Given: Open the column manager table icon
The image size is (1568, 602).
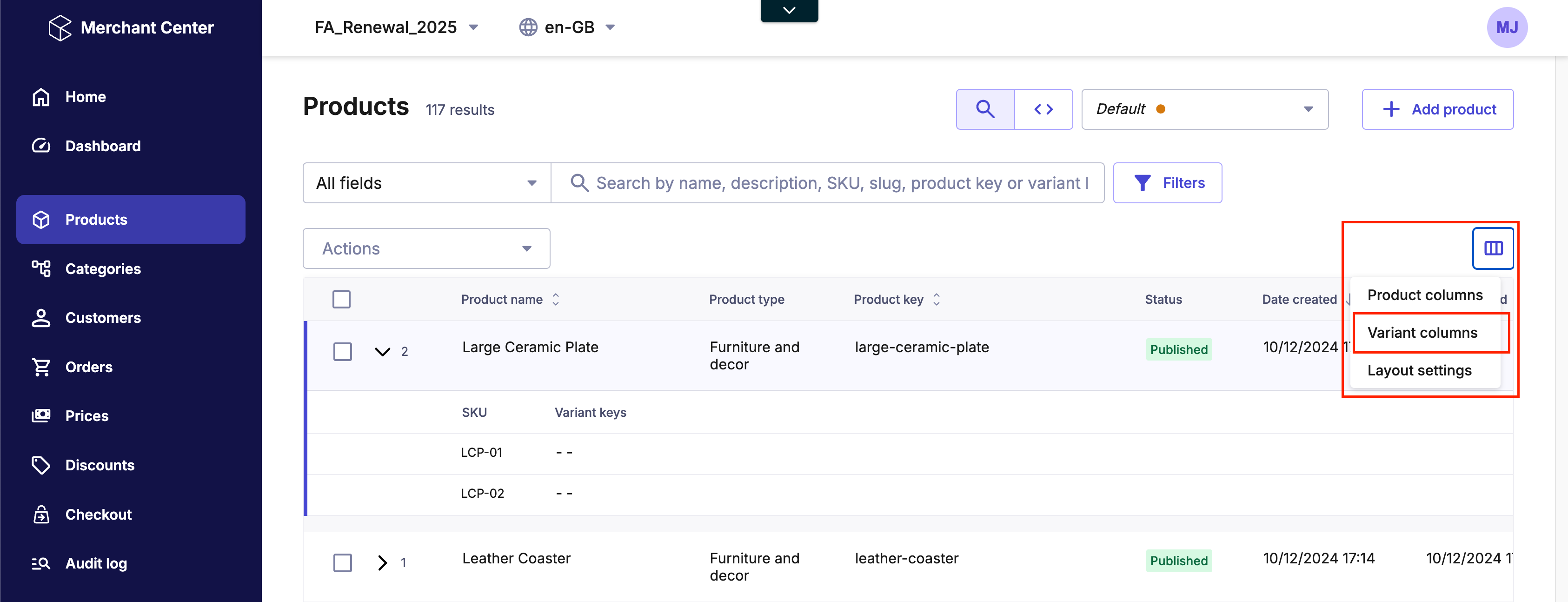Looking at the screenshot, I should click(1493, 248).
